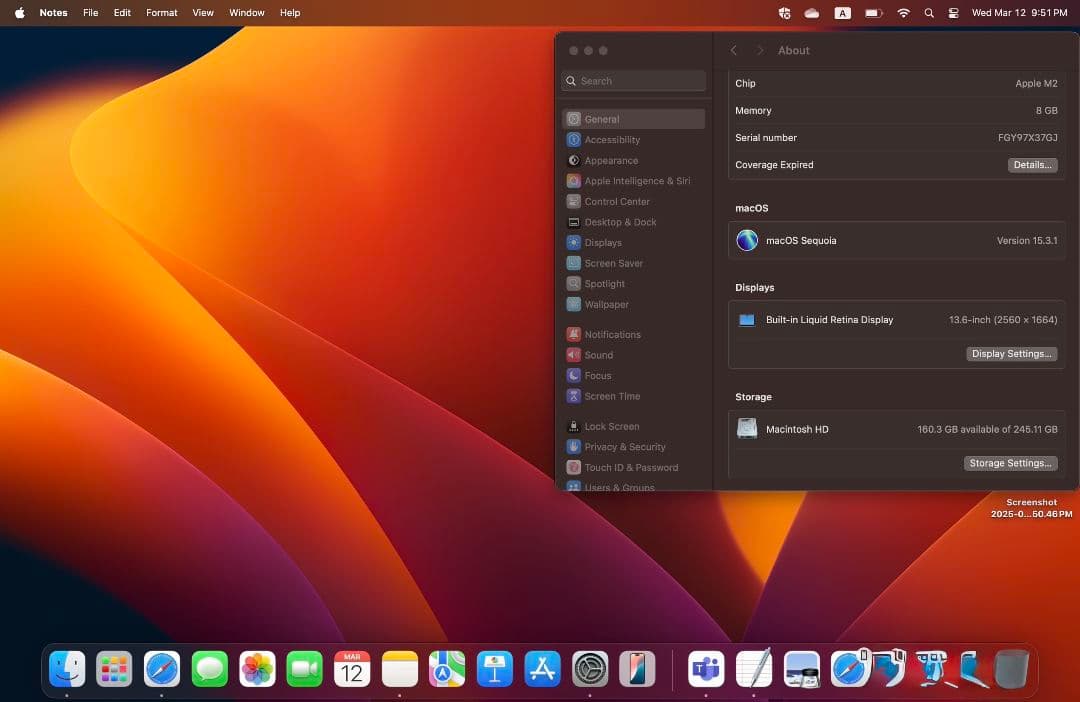Screen dimensions: 1080x702
Task: Open the Edit menu
Action: (x=122, y=12)
